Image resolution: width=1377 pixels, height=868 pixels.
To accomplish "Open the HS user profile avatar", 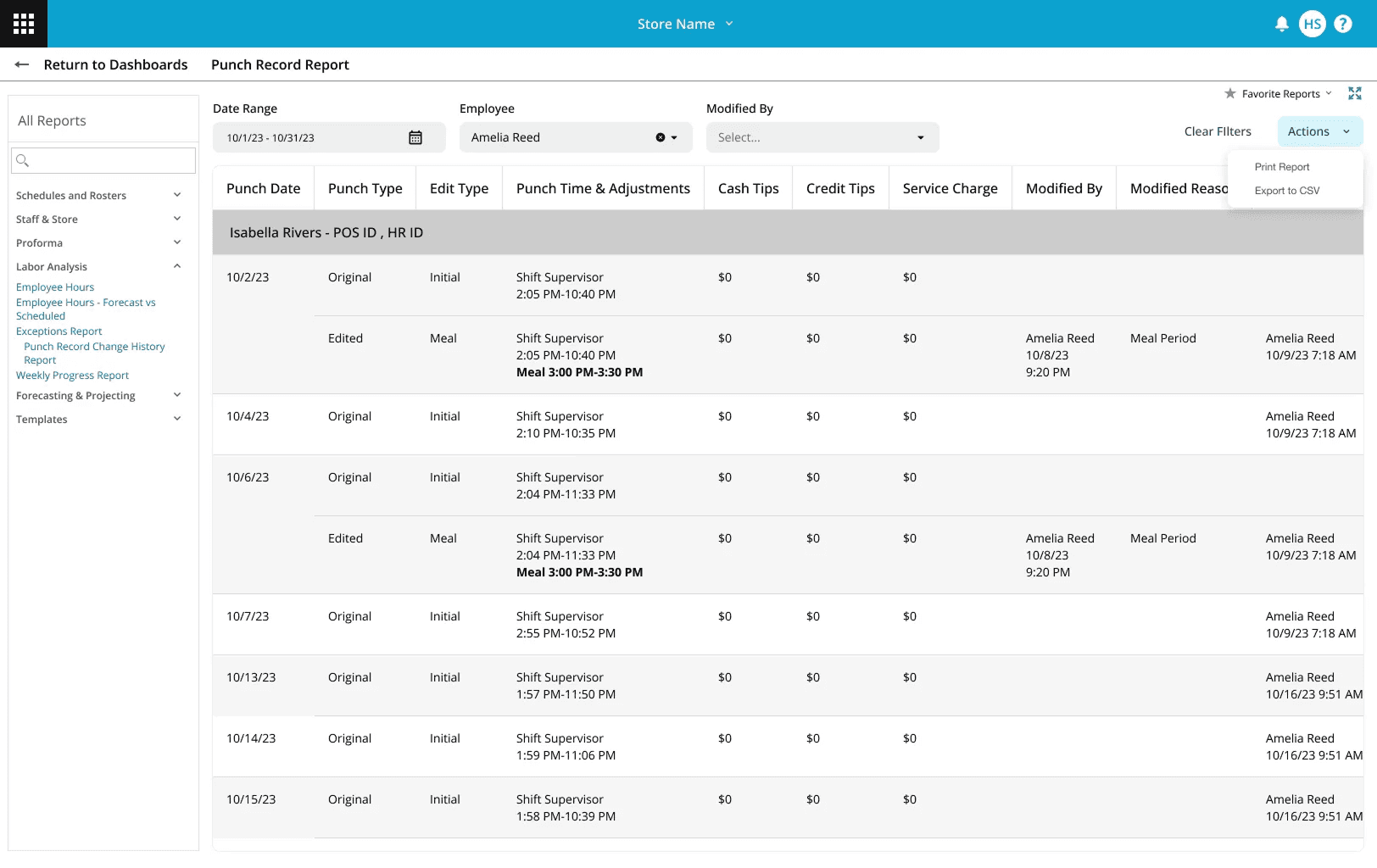I will (1313, 24).
